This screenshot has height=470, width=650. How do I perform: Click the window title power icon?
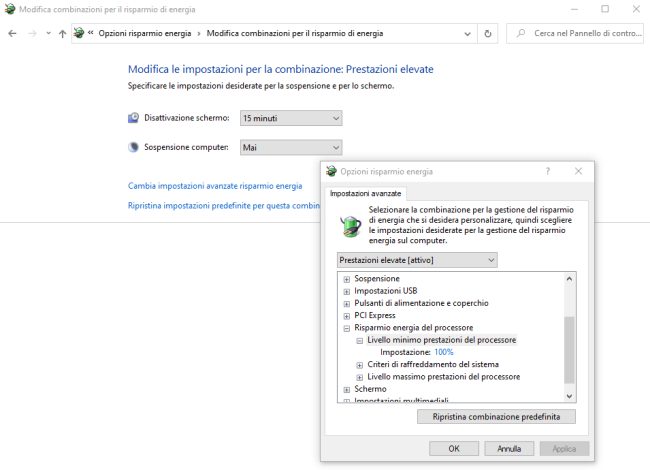10,9
